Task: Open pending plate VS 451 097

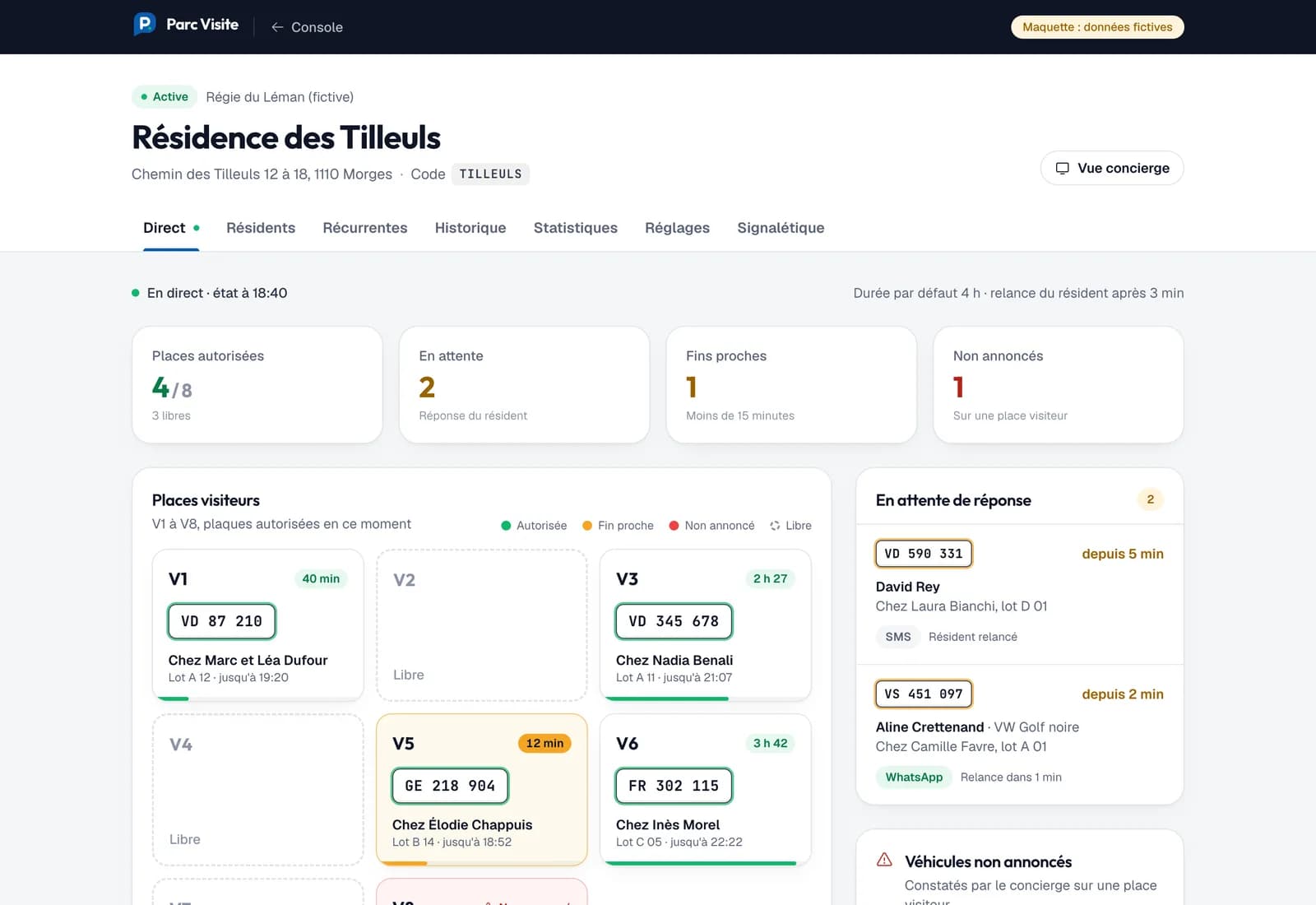Action: pos(924,694)
